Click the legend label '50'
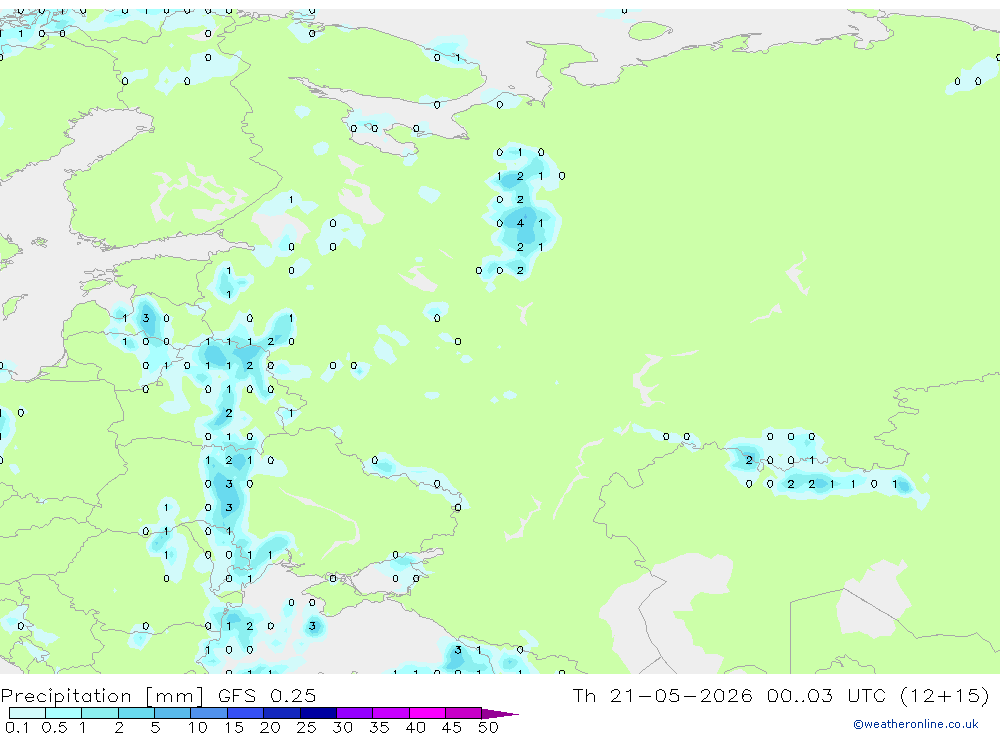The width and height of the screenshot is (1000, 733). click(x=488, y=727)
